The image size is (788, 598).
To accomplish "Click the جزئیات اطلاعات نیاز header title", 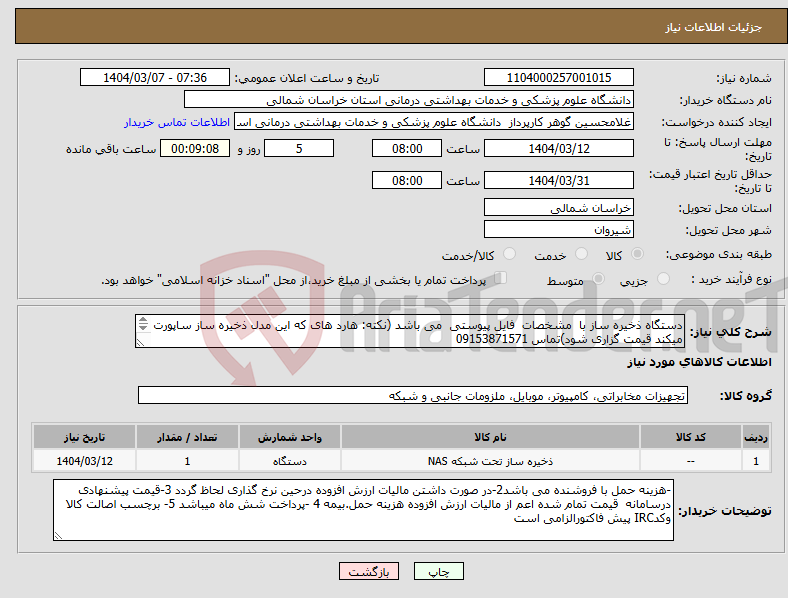I will (714, 27).
